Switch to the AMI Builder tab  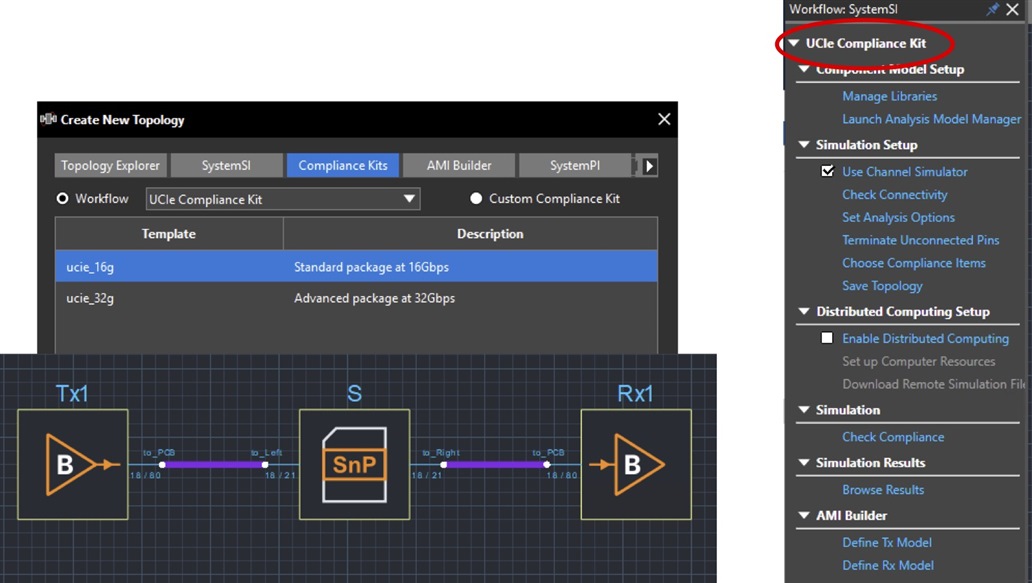458,166
